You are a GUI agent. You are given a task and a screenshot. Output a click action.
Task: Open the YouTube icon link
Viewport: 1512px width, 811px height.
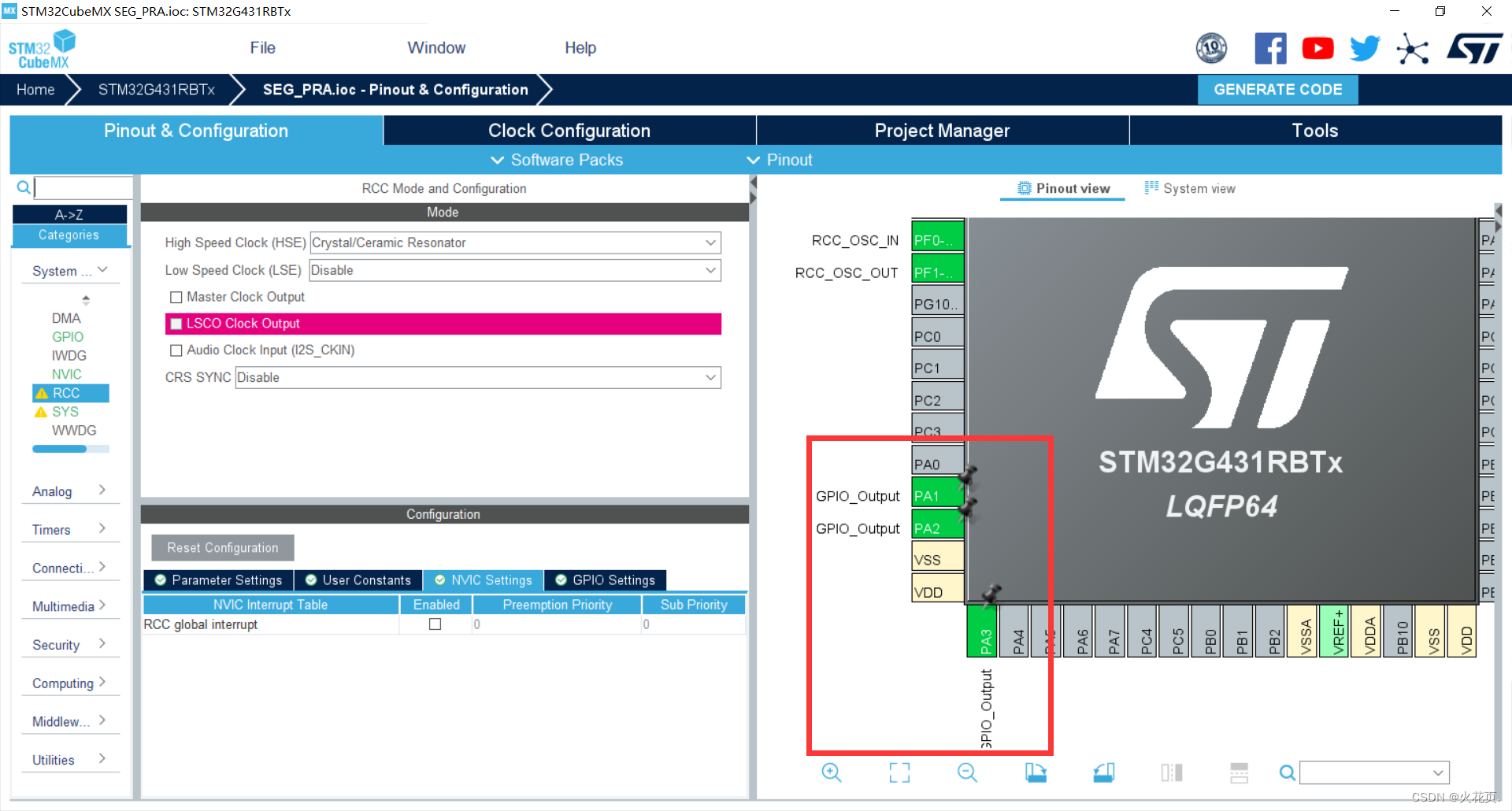click(x=1317, y=49)
